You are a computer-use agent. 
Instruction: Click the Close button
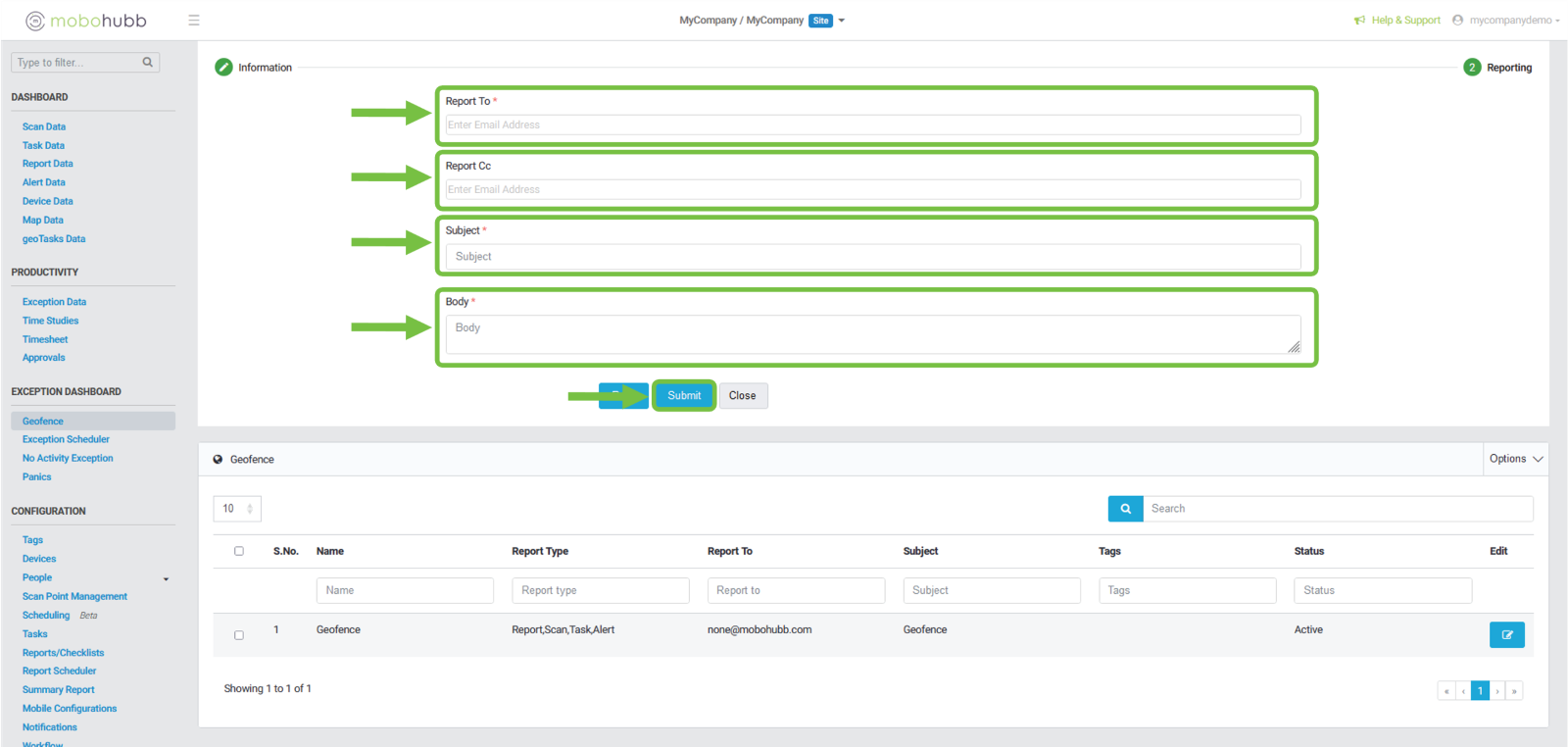(x=743, y=396)
